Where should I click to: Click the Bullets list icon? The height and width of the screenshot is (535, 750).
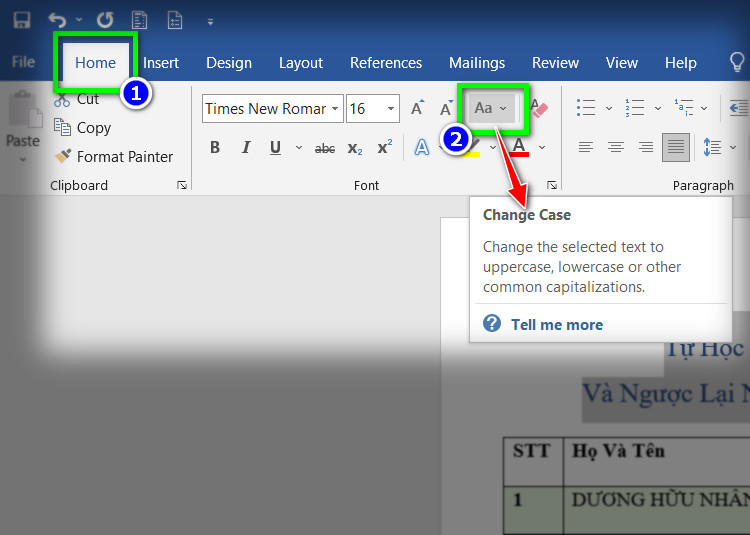(586, 108)
